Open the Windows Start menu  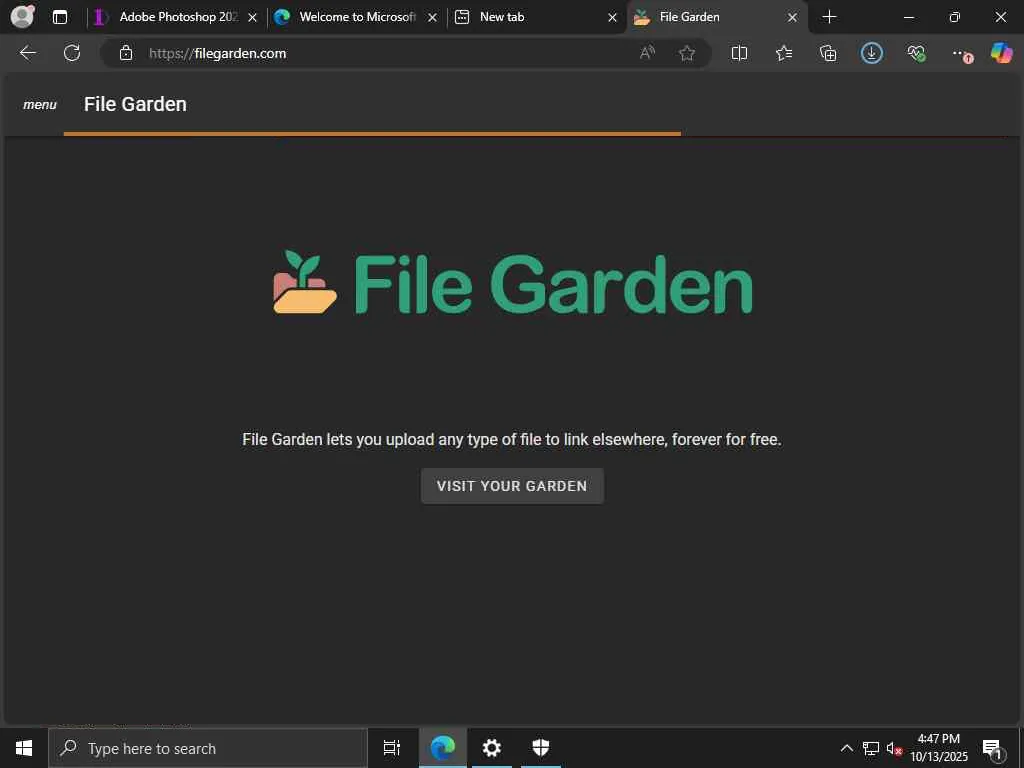(24, 748)
